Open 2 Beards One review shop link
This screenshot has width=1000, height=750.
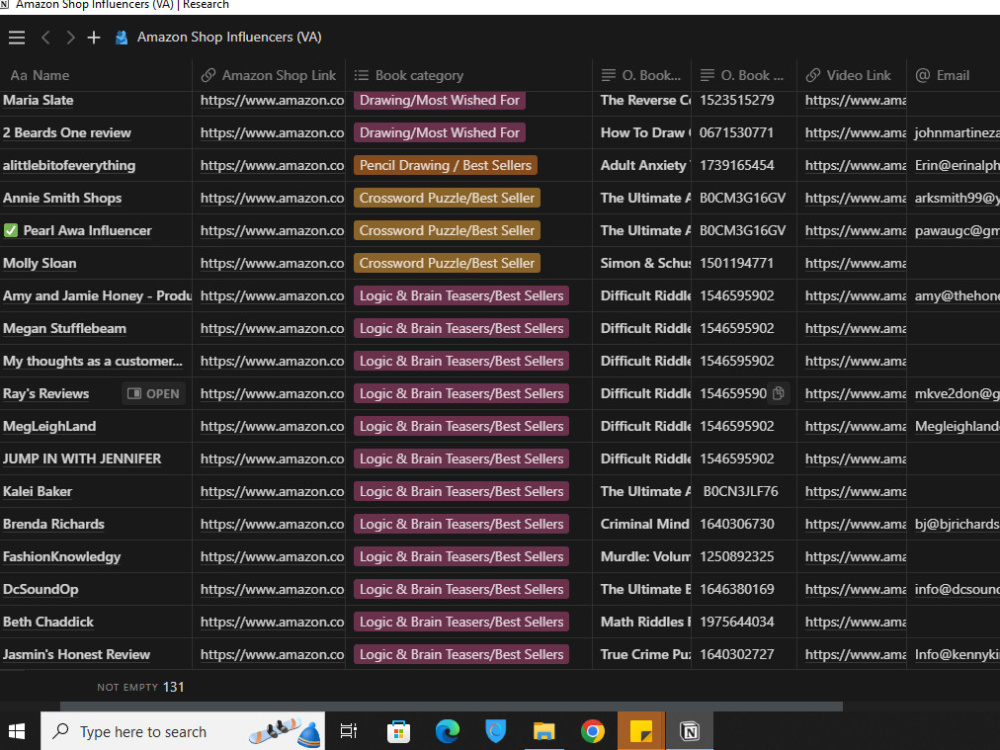click(272, 133)
